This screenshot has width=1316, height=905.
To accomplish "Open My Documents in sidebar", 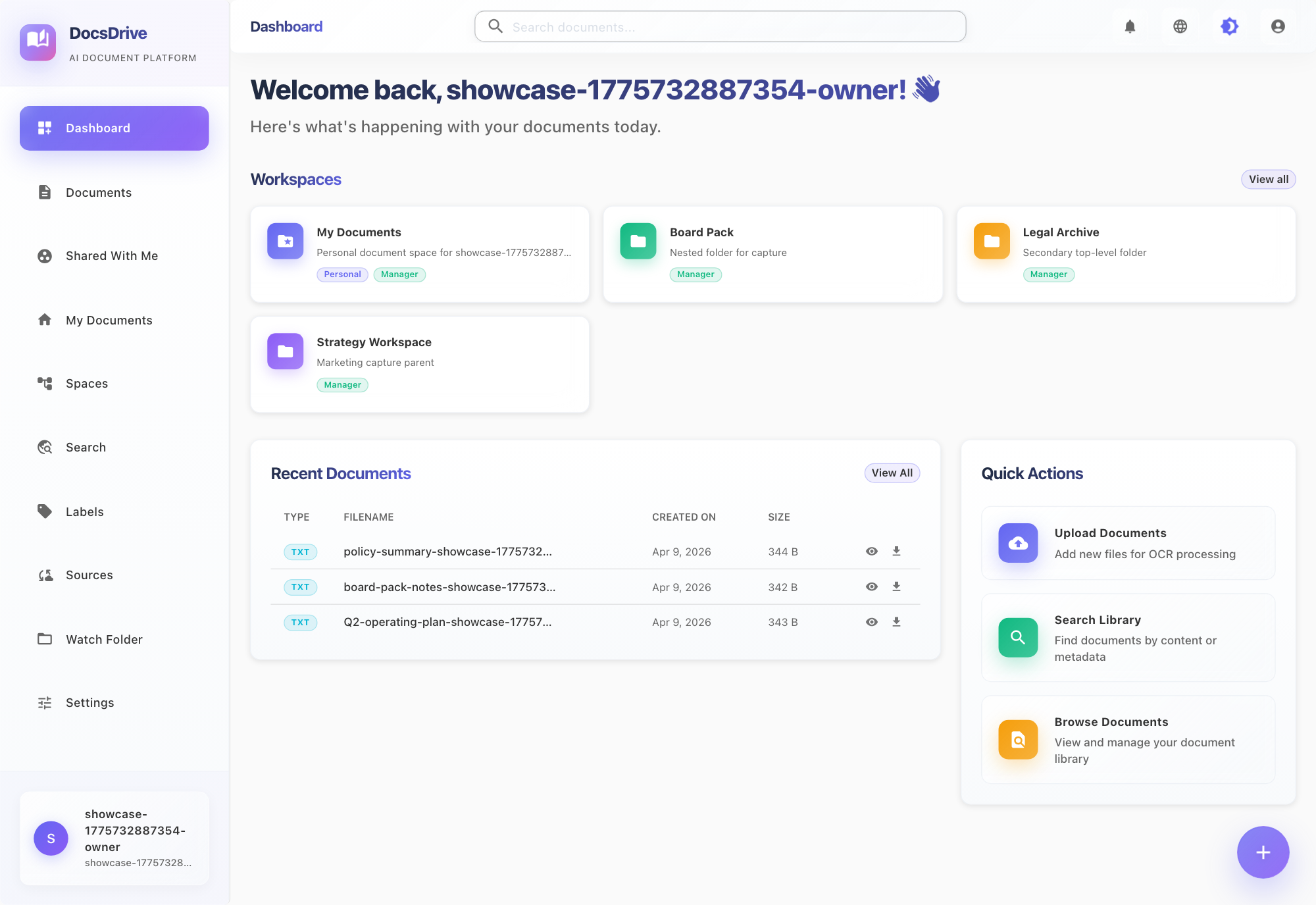I will click(x=114, y=320).
